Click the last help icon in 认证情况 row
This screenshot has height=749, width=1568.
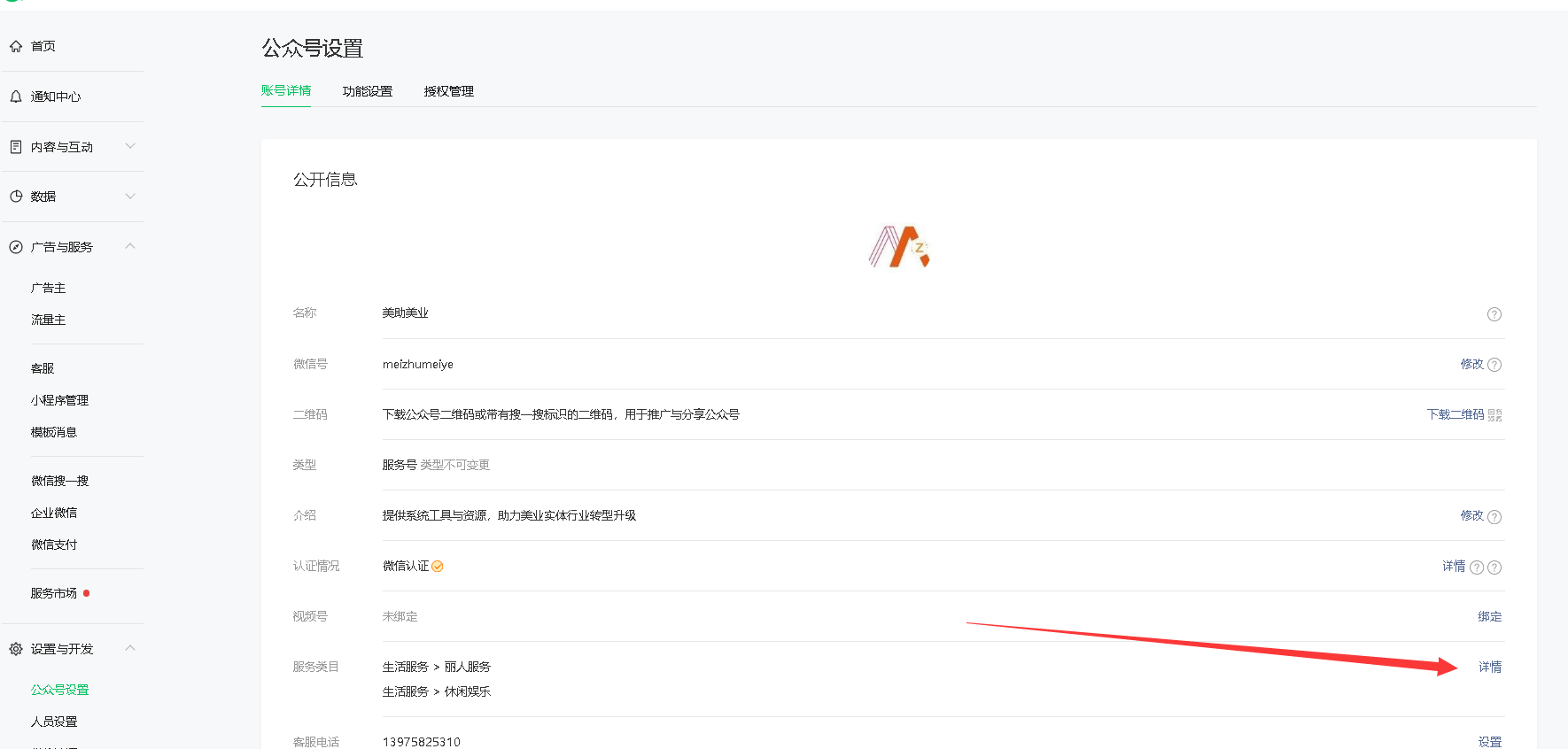1494,568
